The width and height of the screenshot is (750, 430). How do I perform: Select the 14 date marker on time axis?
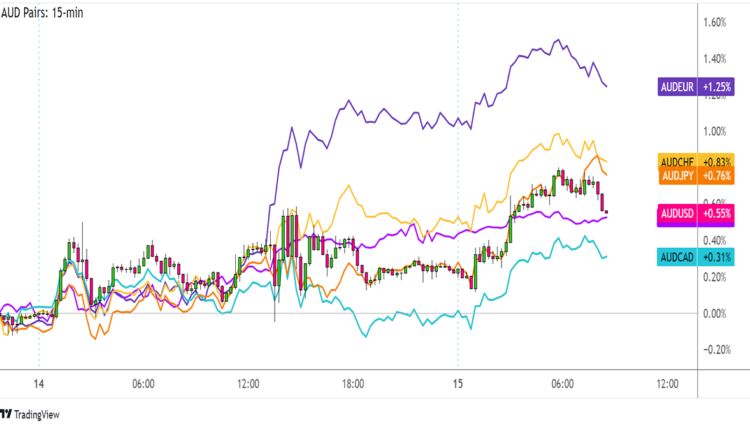40,383
